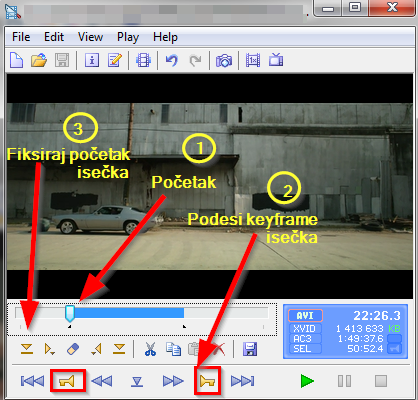Click the join/filmstrip toolbar icon
This screenshot has width=418, height=400.
pyautogui.click(x=143, y=60)
